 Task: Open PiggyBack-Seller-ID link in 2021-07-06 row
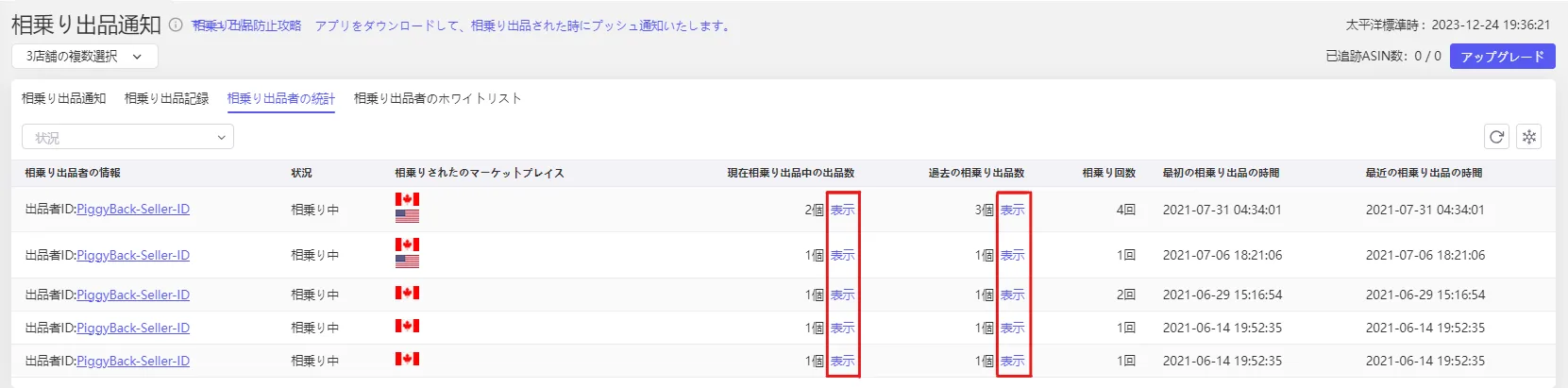pos(133,255)
